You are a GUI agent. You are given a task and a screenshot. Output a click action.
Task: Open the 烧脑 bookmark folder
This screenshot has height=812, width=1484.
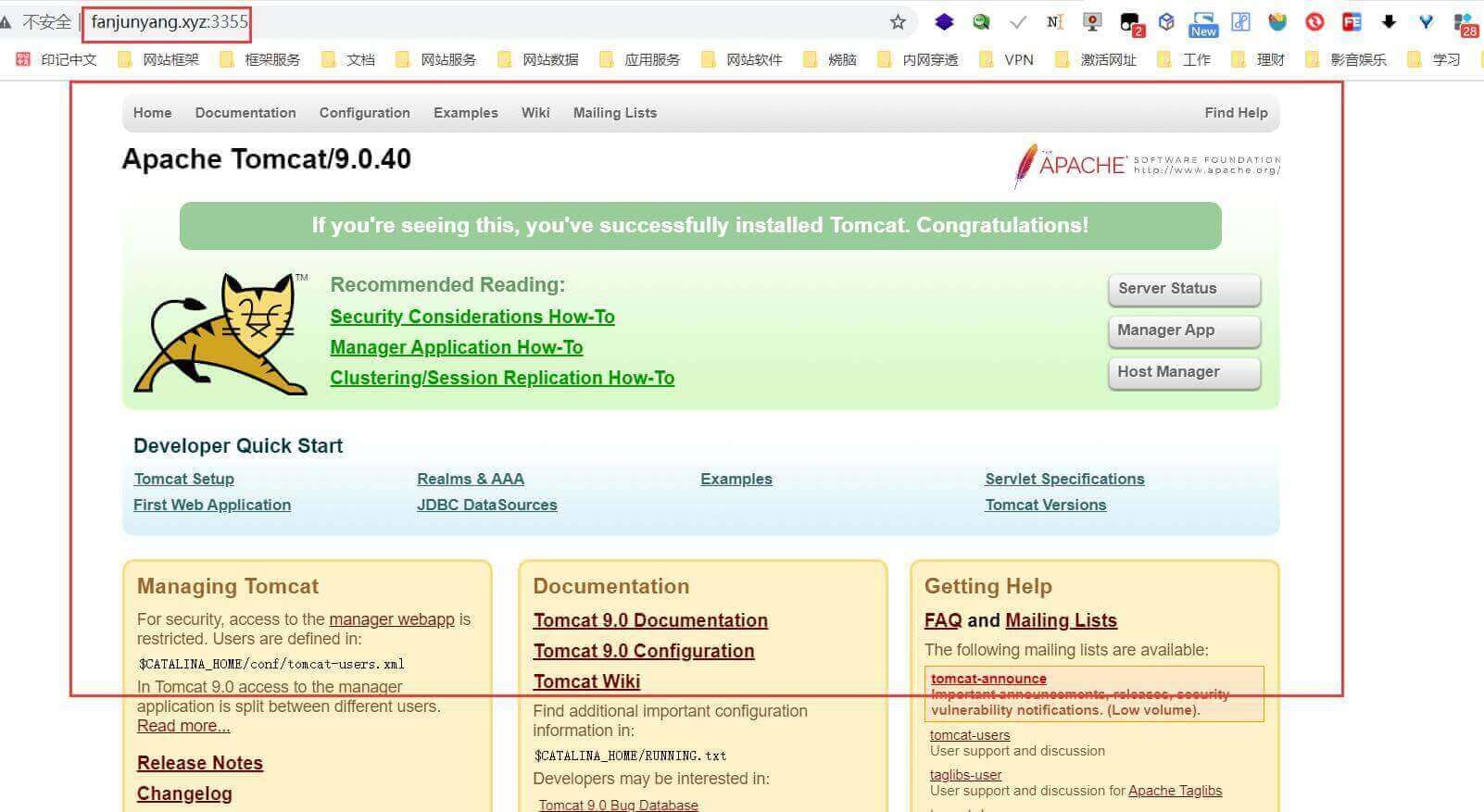[830, 59]
